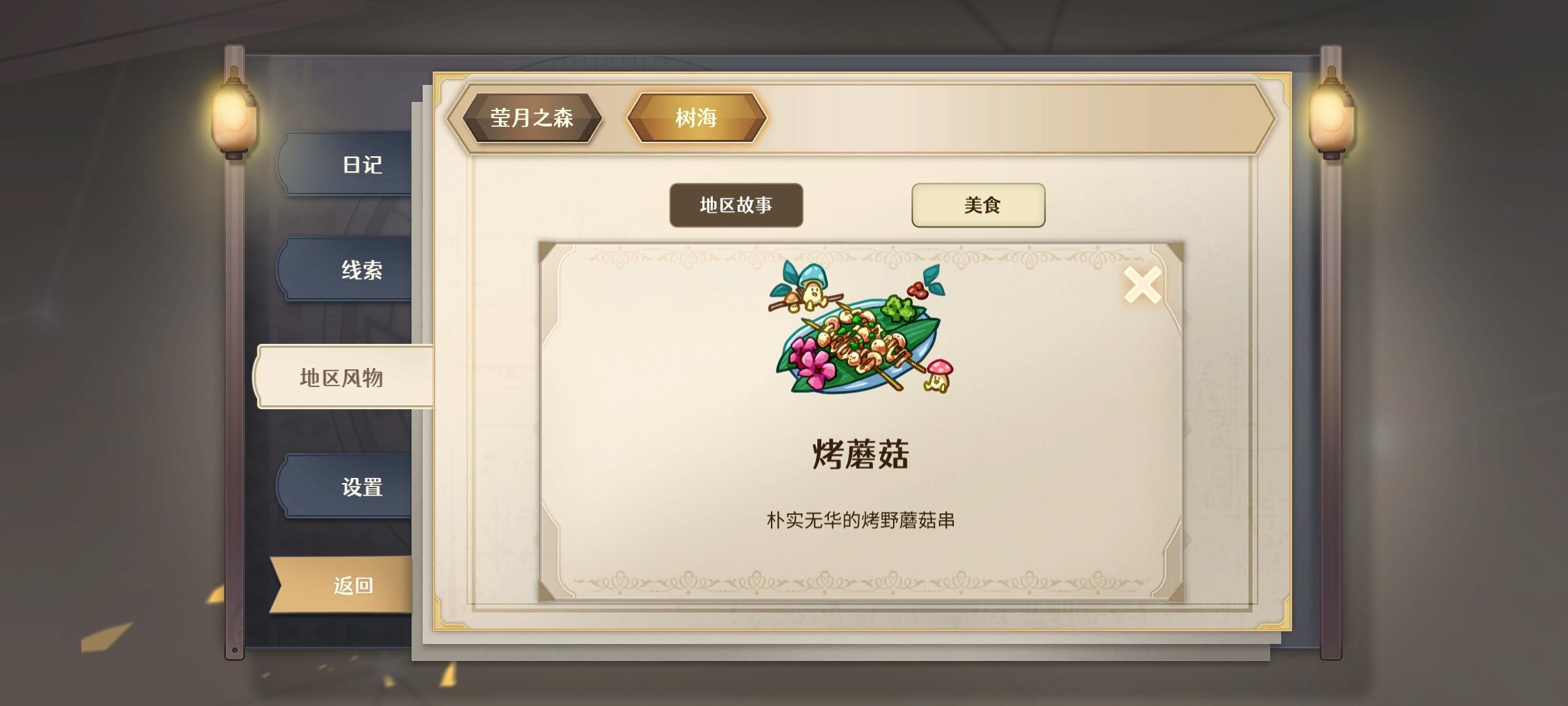
Task: Select the 地区风物 side tab
Action: (x=343, y=377)
